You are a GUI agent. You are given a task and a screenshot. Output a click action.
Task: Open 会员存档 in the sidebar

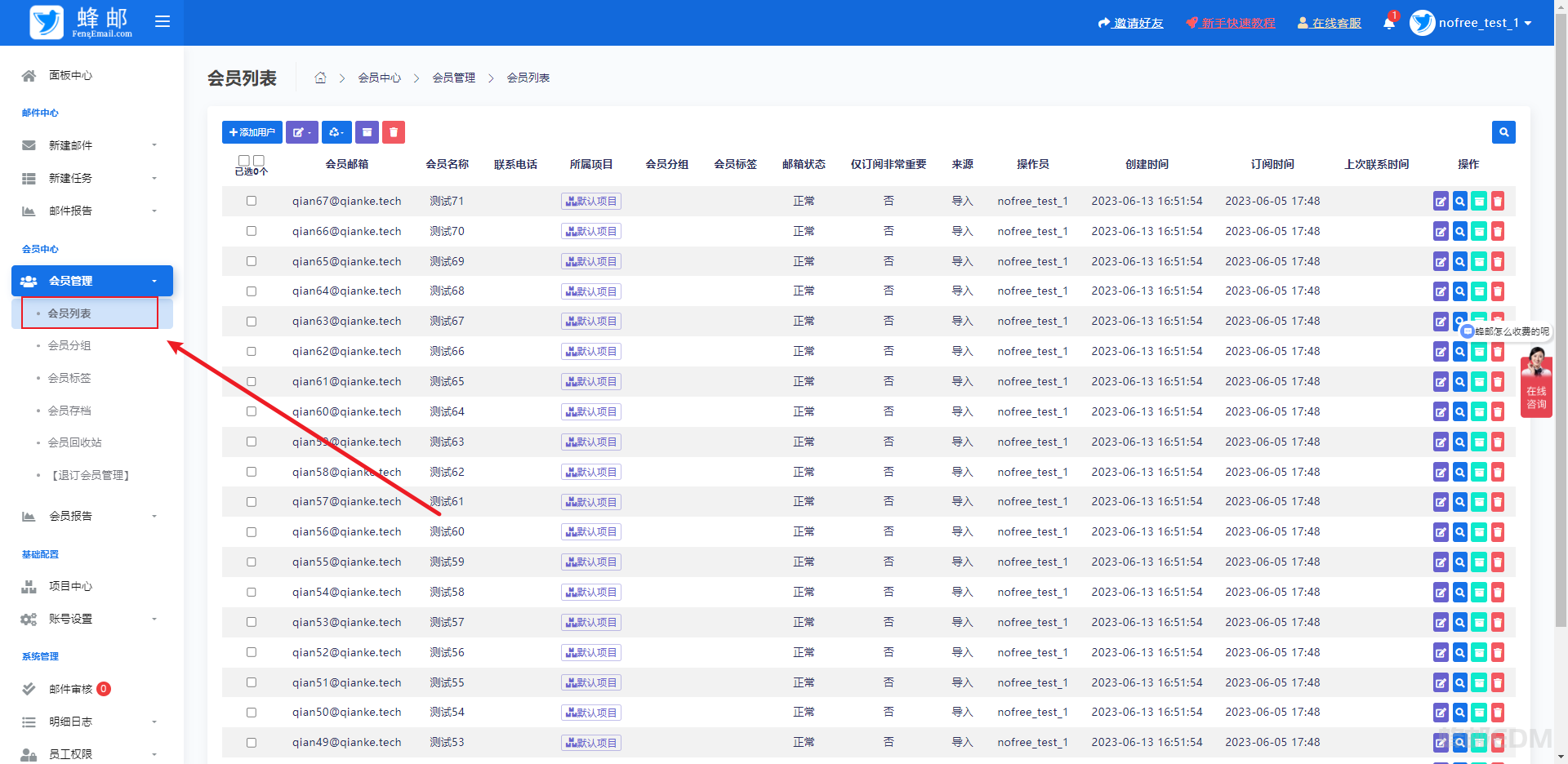click(69, 411)
